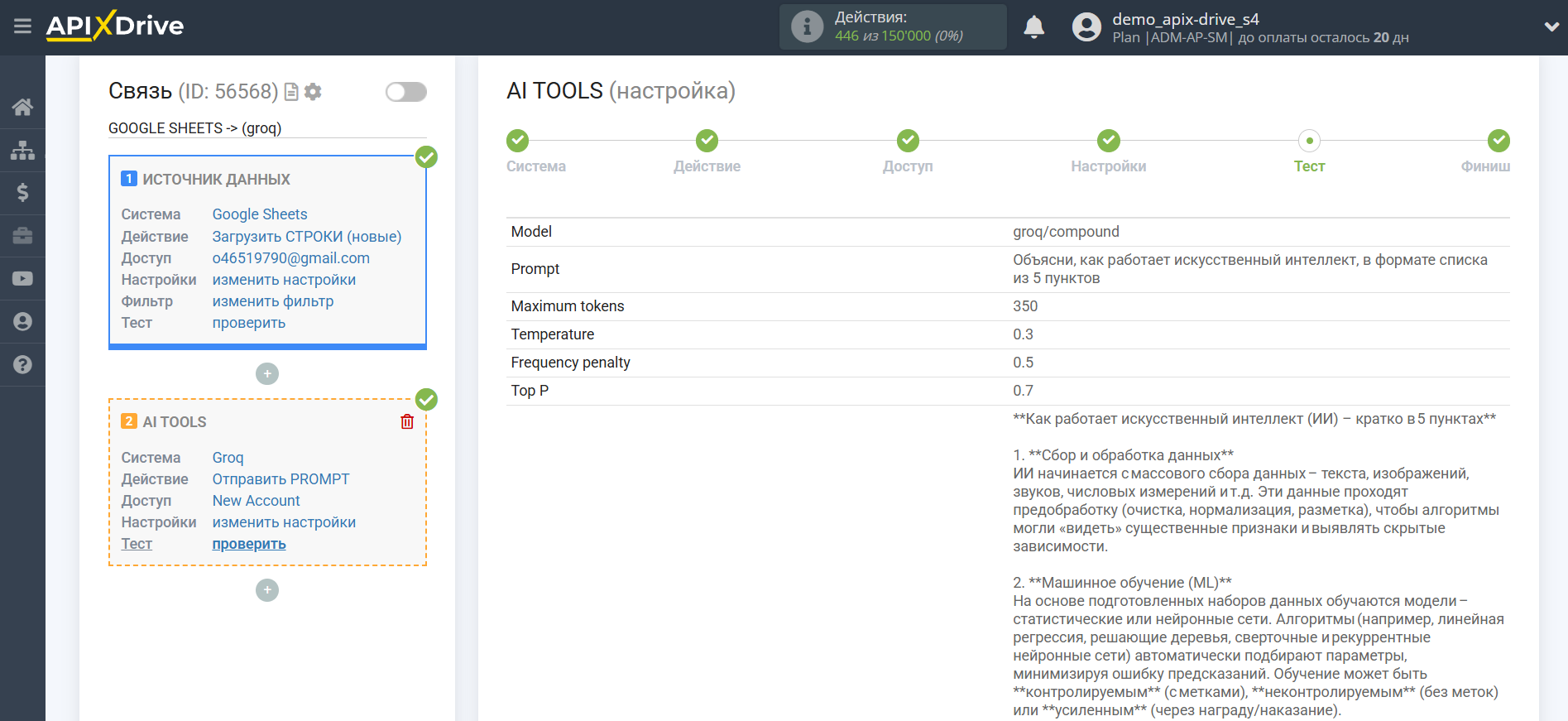This screenshot has width=1568, height=721.
Task: Open the home sidebar icon
Action: point(22,107)
